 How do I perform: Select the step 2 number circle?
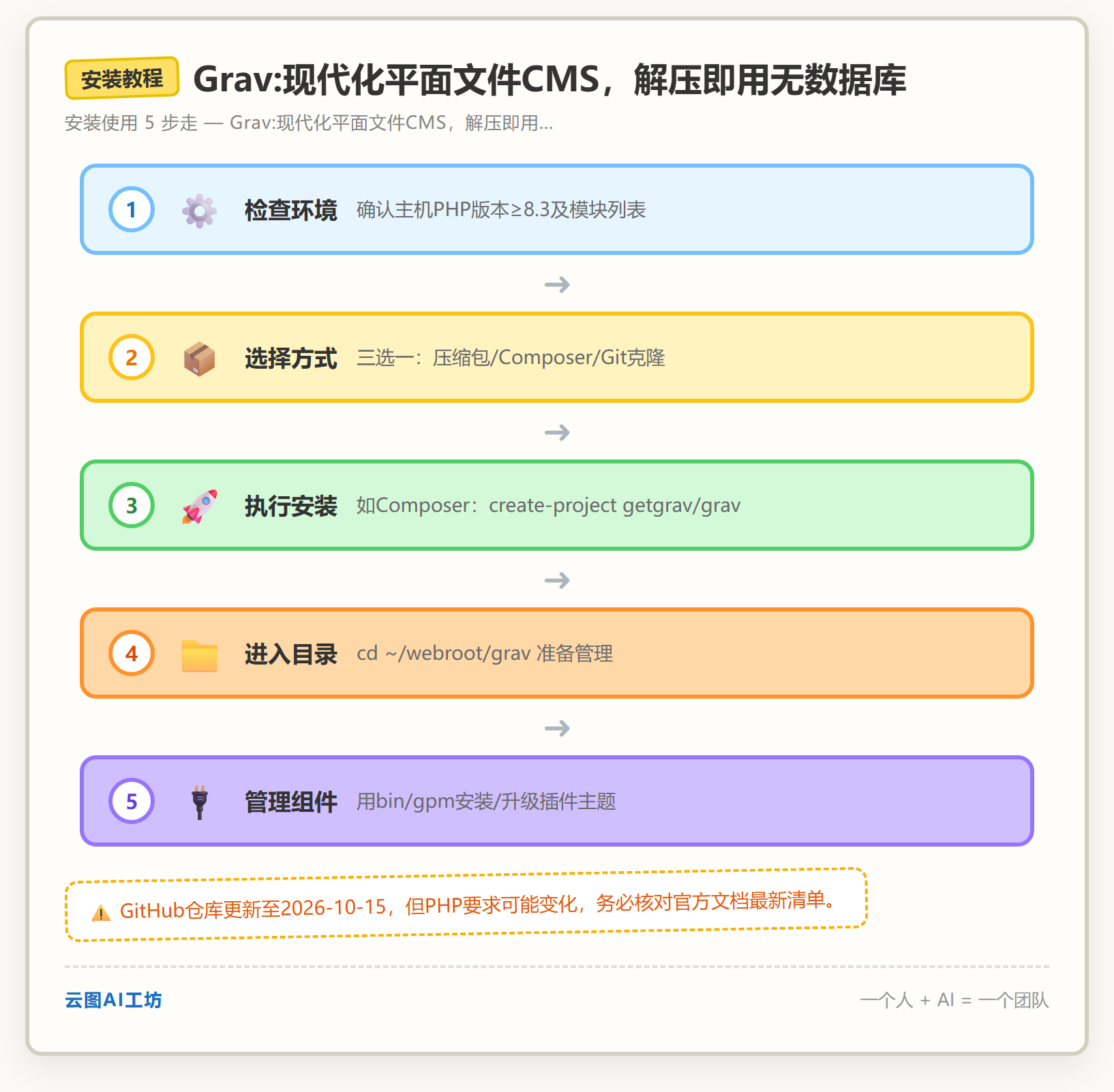[132, 357]
